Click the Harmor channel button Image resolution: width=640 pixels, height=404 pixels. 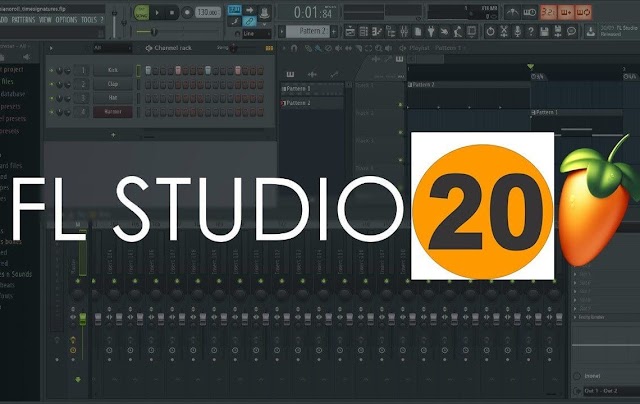tap(113, 112)
